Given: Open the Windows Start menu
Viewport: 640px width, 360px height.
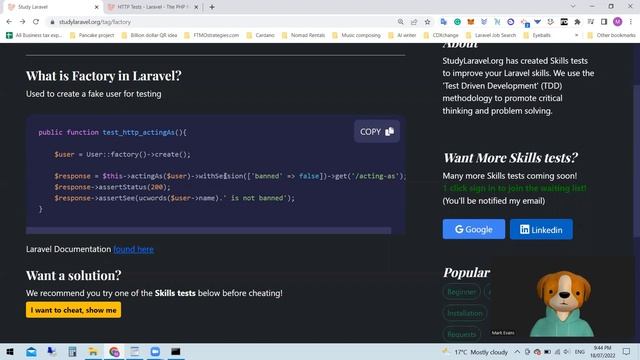Looking at the screenshot, I should click(x=10, y=351).
